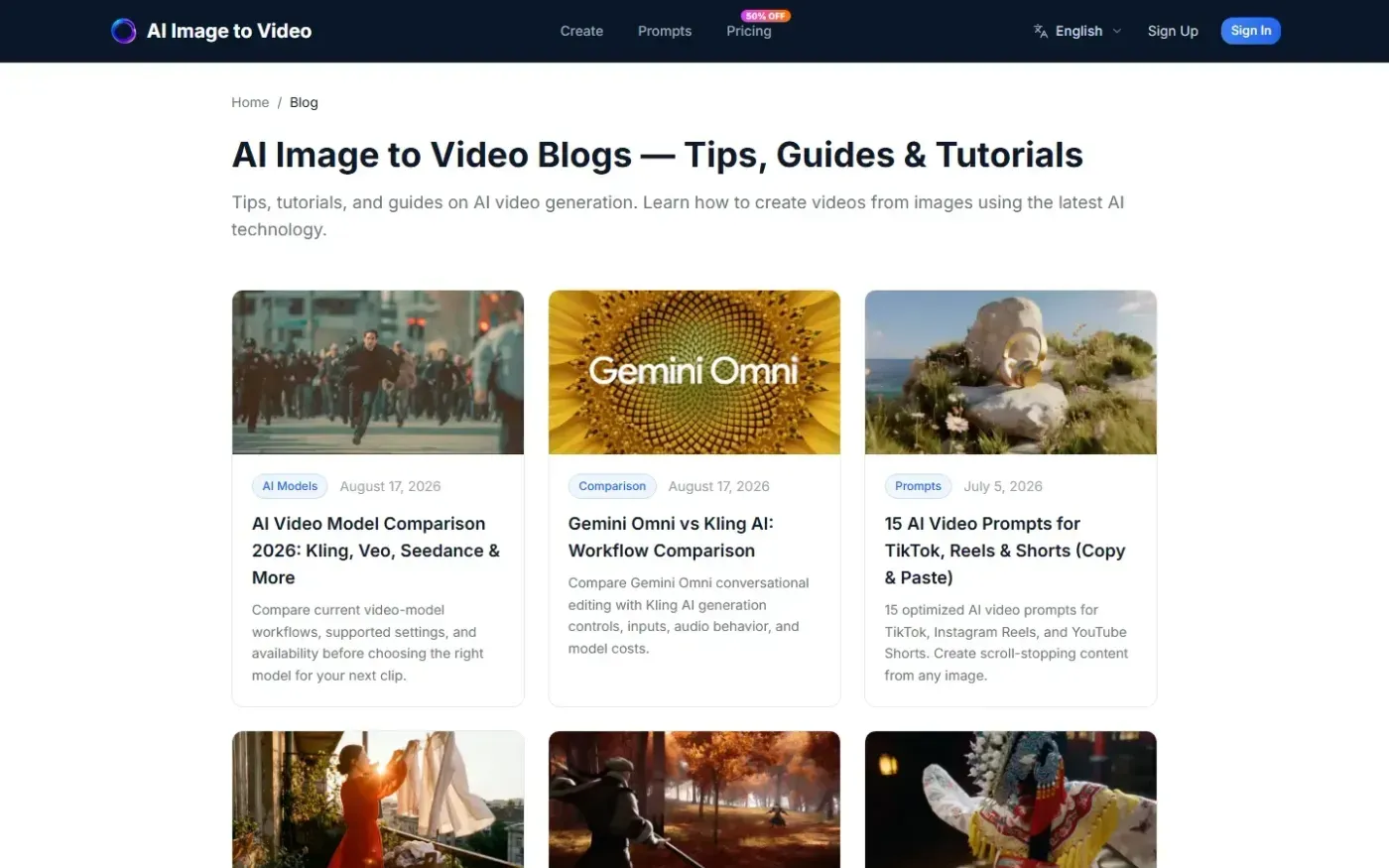The image size is (1389, 868).
Task: Click the translate language icon
Action: coord(1041,31)
